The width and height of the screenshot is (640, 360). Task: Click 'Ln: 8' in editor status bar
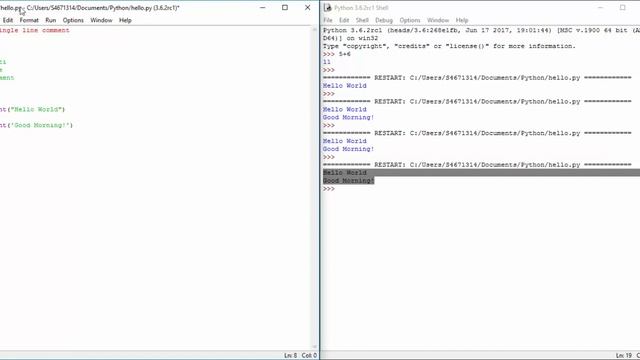tap(291, 356)
